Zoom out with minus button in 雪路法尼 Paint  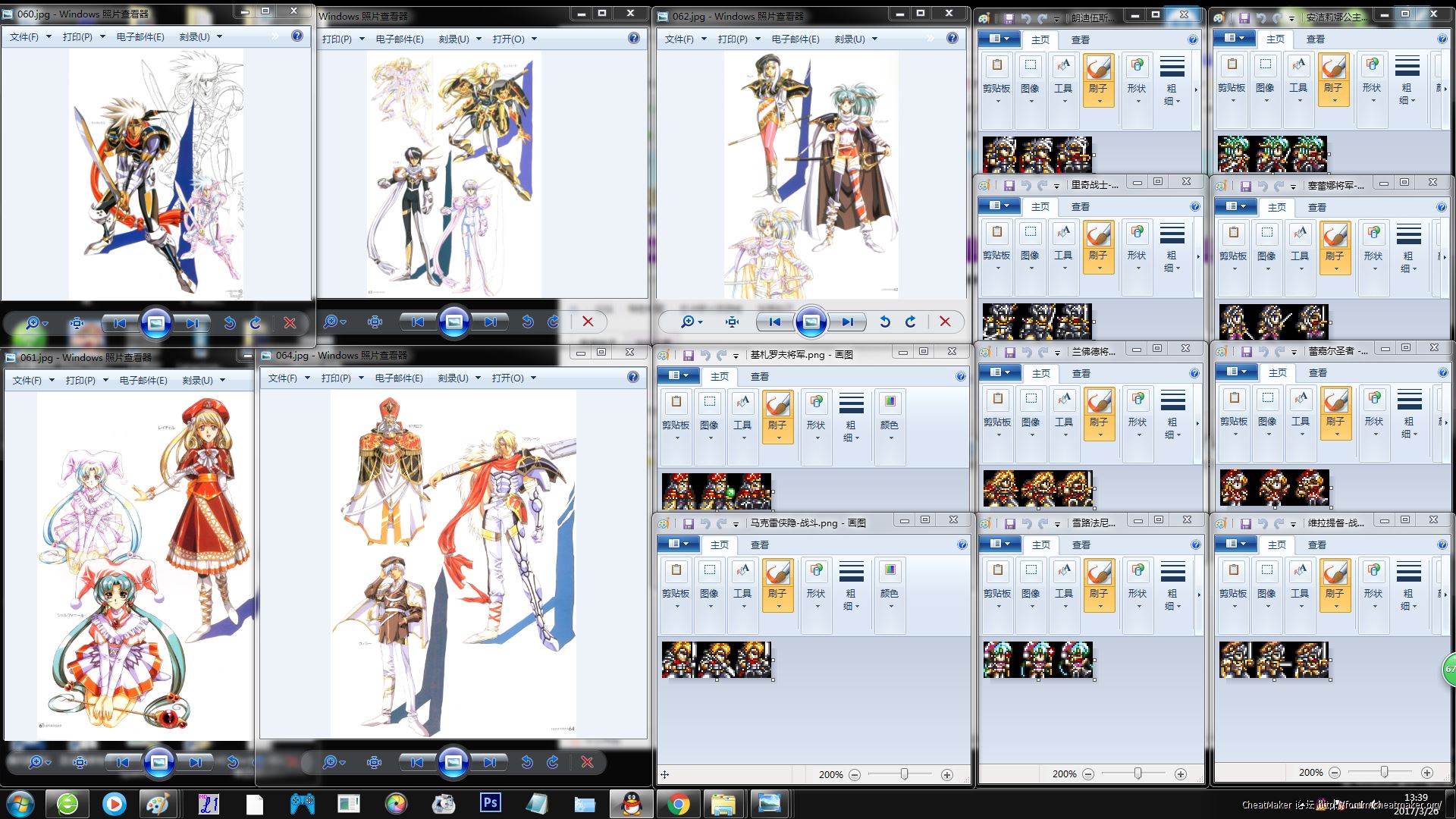click(1088, 773)
